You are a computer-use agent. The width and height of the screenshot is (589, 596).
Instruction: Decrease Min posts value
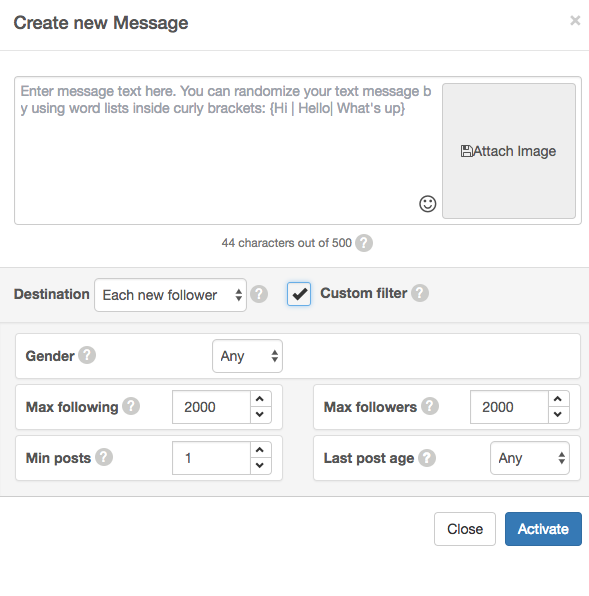pyautogui.click(x=260, y=465)
